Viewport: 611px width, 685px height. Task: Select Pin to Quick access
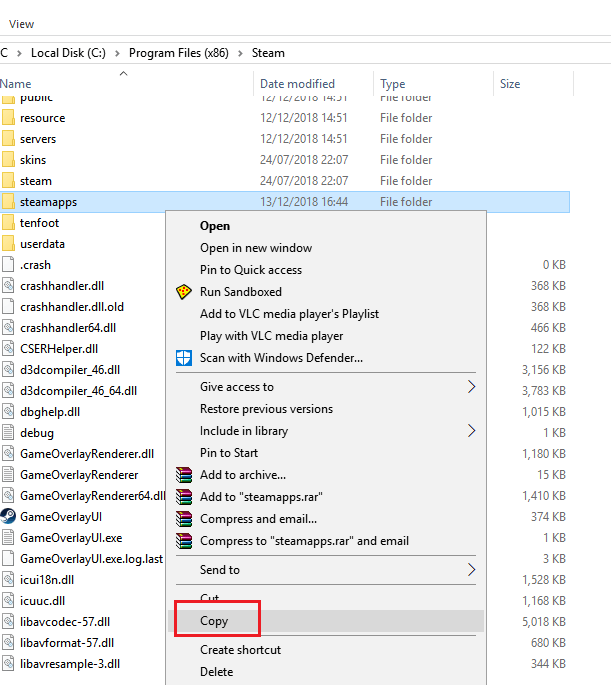[x=250, y=270]
